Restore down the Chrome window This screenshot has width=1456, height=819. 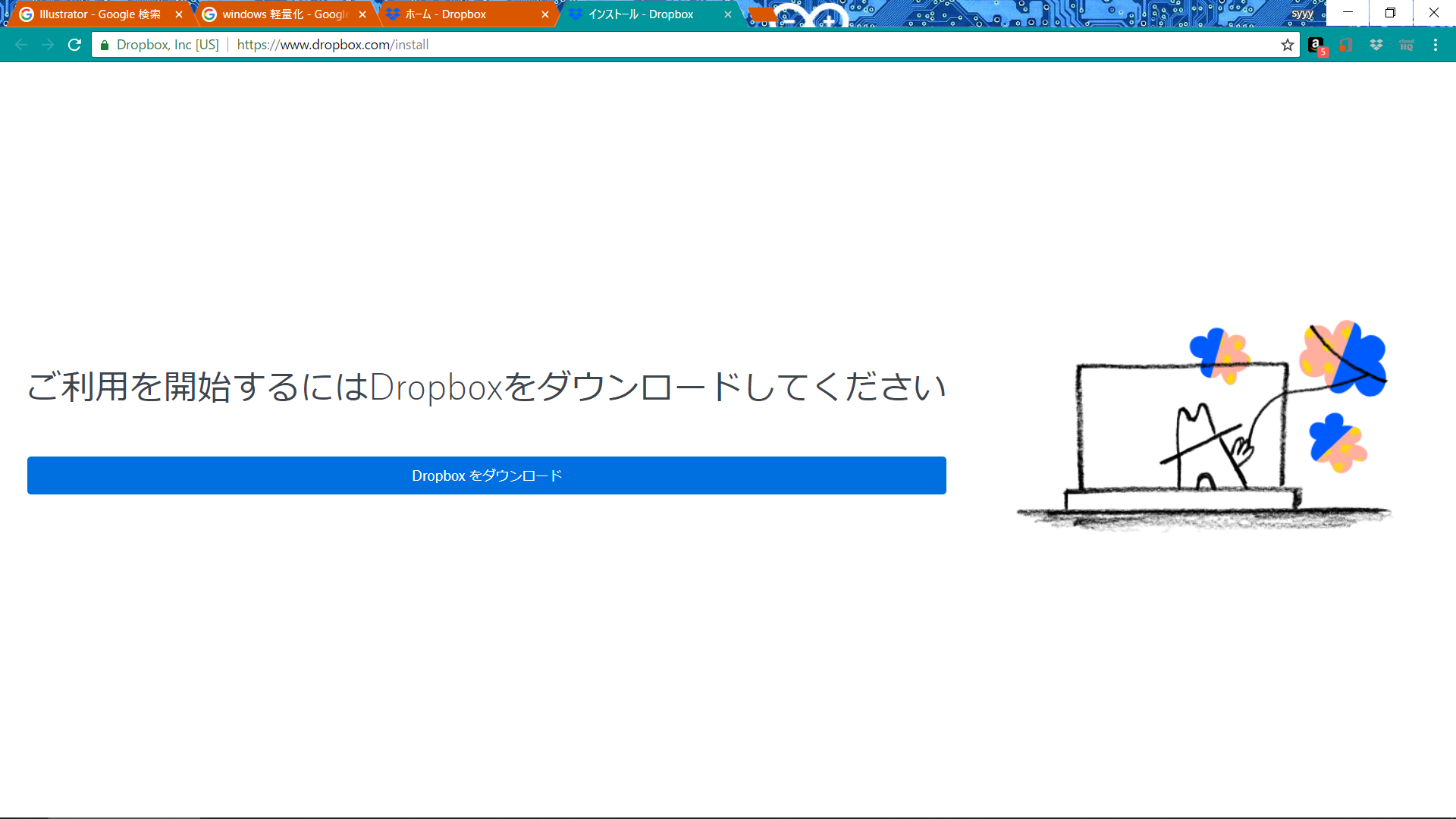(1390, 13)
